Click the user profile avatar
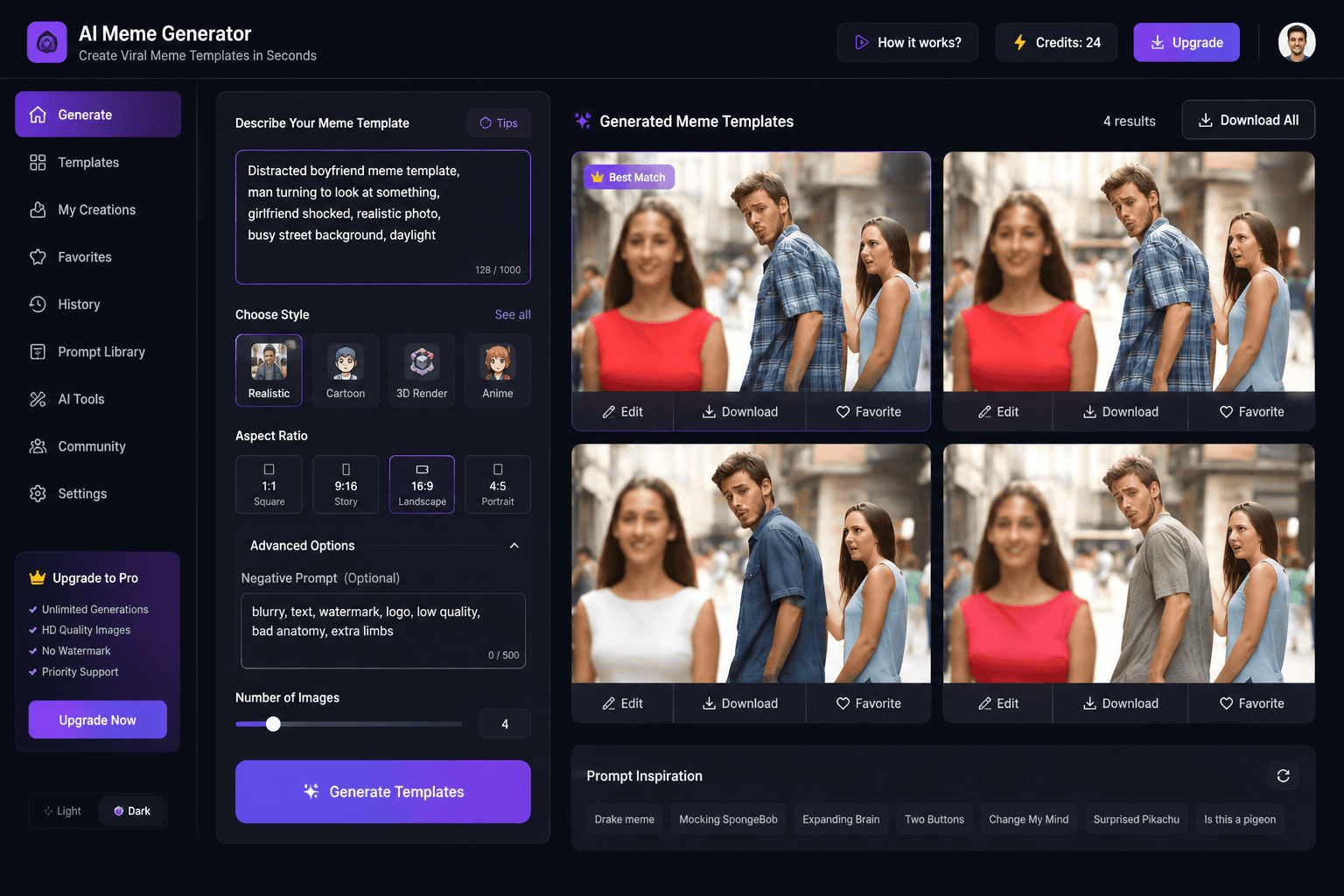Image resolution: width=1344 pixels, height=896 pixels. click(1297, 42)
